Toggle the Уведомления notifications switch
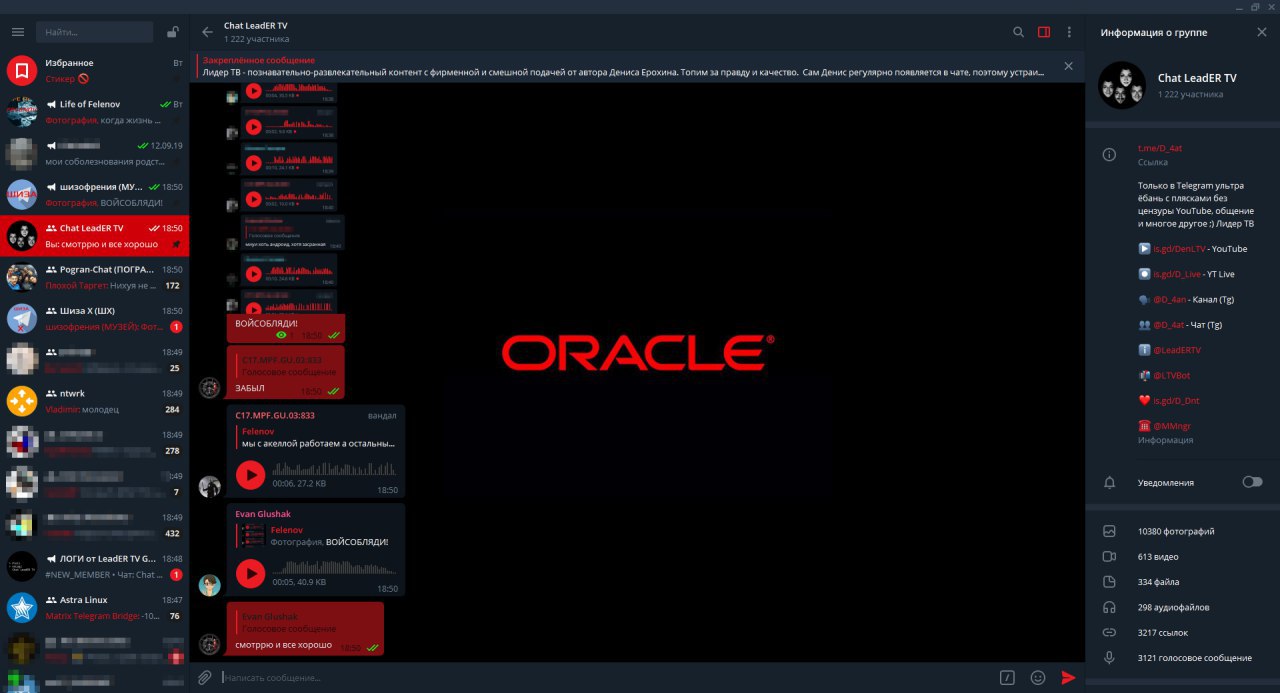Image resolution: width=1280 pixels, height=693 pixels. click(1252, 482)
